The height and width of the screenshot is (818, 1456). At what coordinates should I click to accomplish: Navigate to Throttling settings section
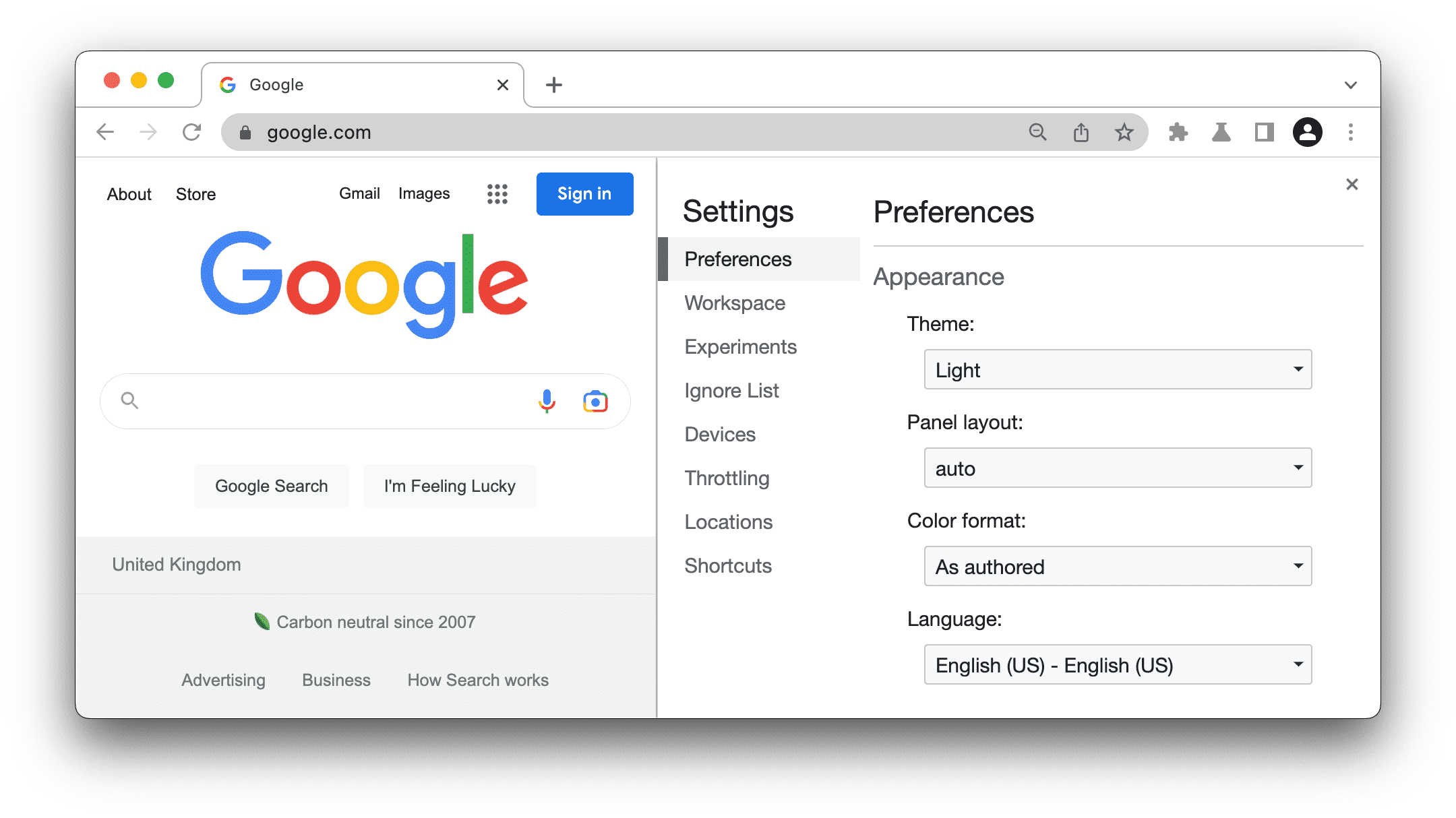pos(728,477)
